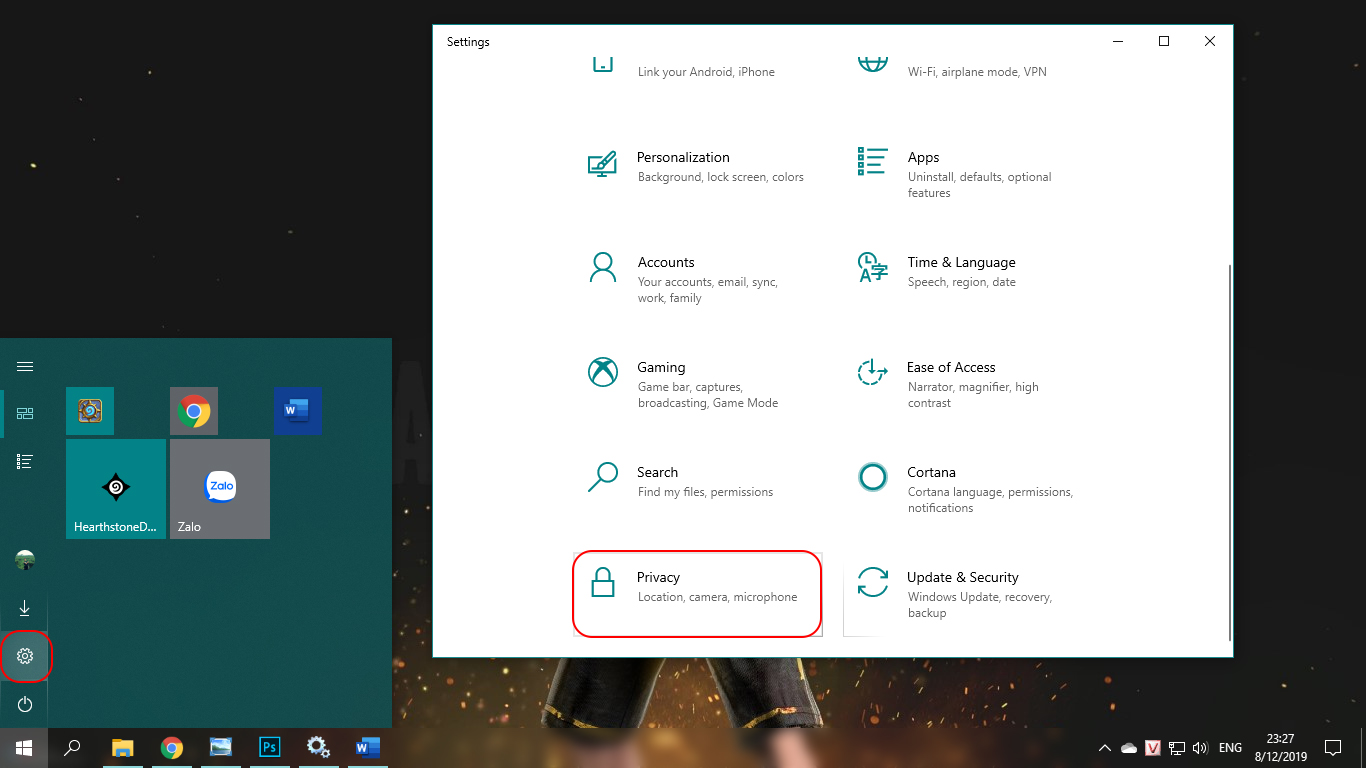Viewport: 1366px width, 768px height.
Task: Open Photoshop from the taskbar
Action: pyautogui.click(x=269, y=747)
